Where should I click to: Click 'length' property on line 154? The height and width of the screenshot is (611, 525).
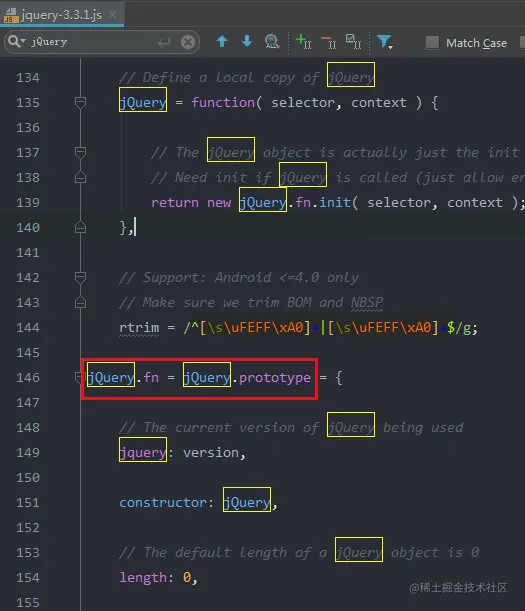click(143, 577)
